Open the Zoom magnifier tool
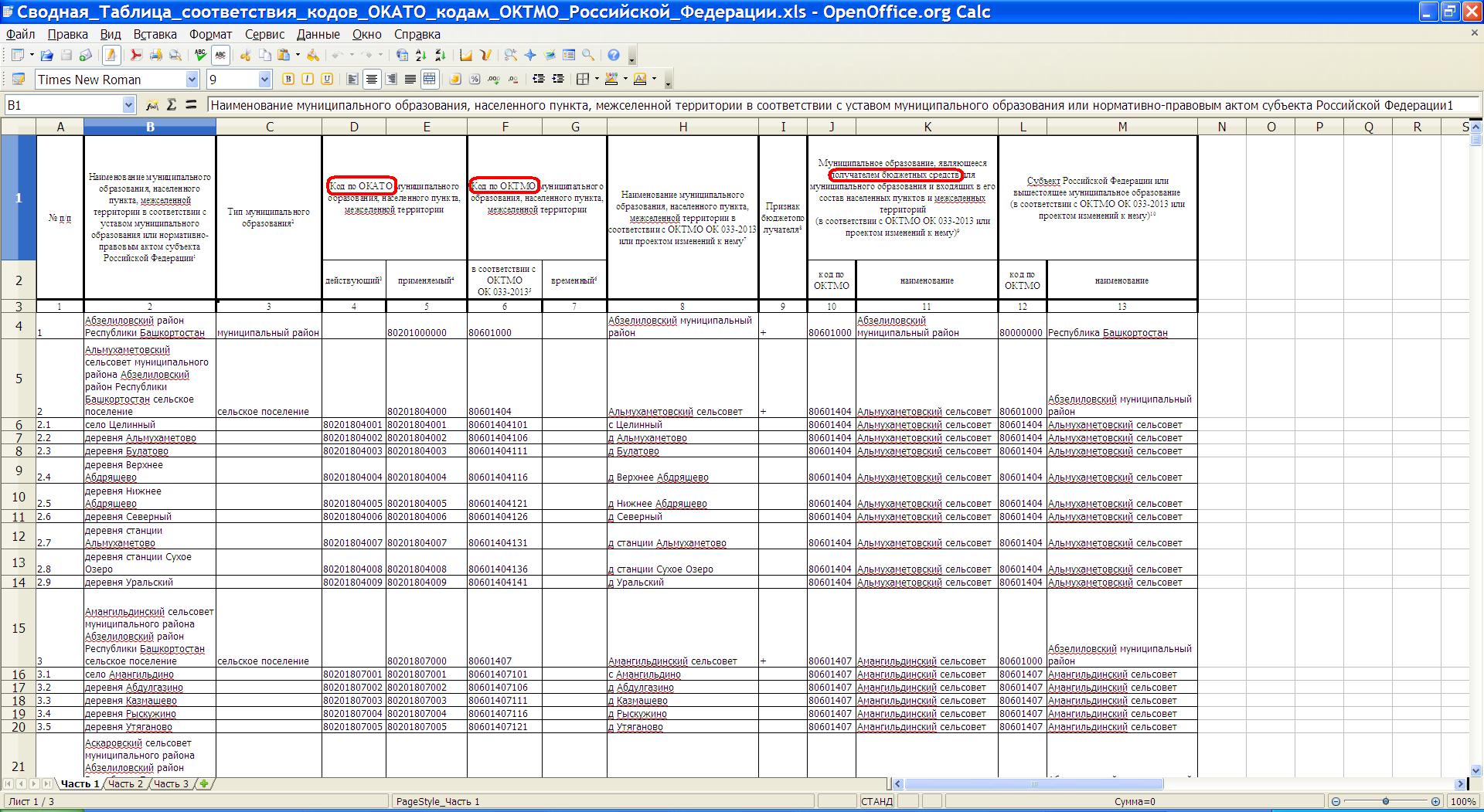Screen dimensions: 1484x812 (x=588, y=55)
